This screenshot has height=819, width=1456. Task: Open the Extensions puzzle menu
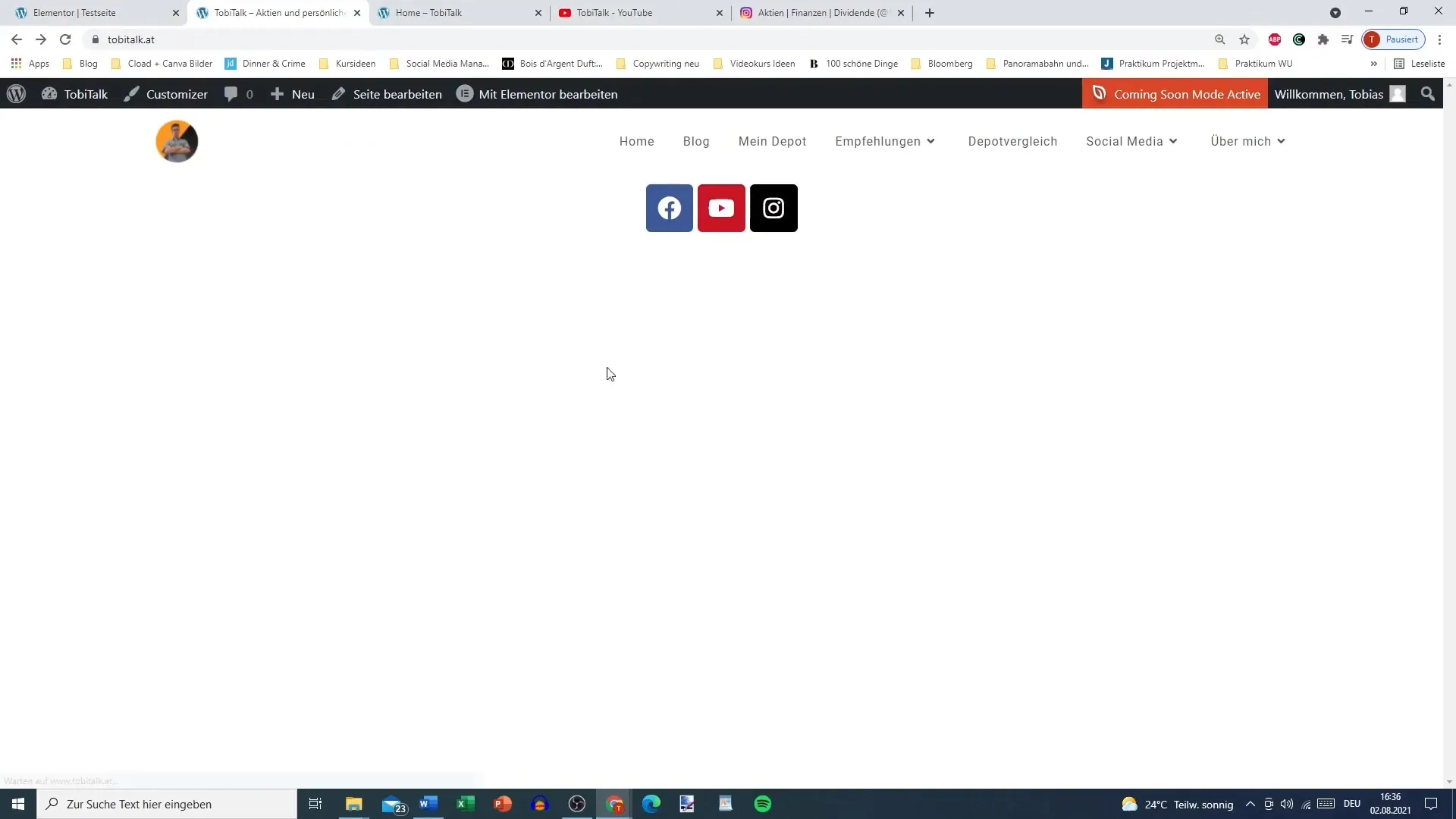pos(1323,39)
